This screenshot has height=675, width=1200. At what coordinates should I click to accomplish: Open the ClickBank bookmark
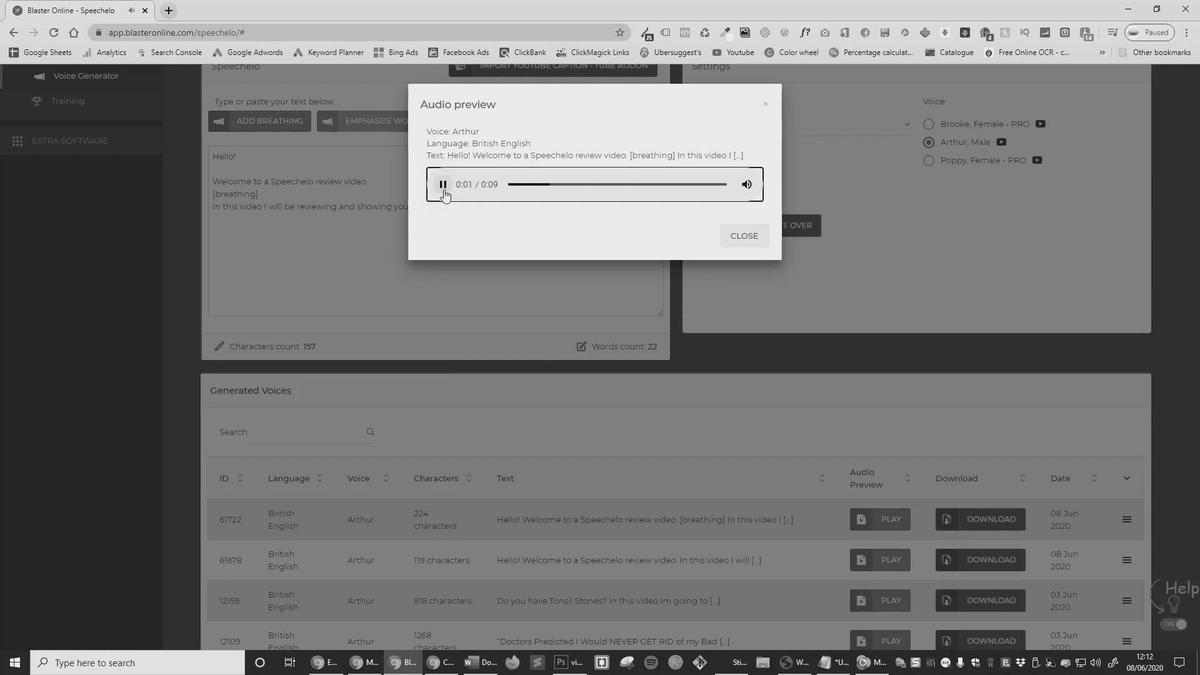pos(522,52)
